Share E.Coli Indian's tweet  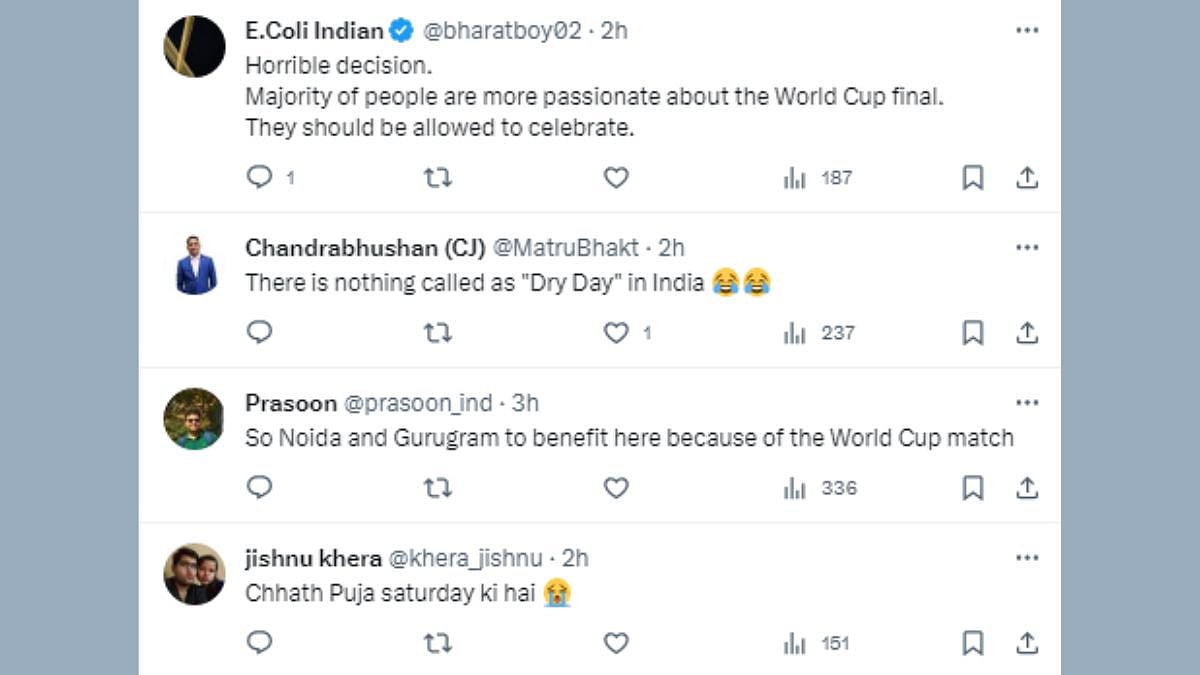pyautogui.click(x=1026, y=178)
